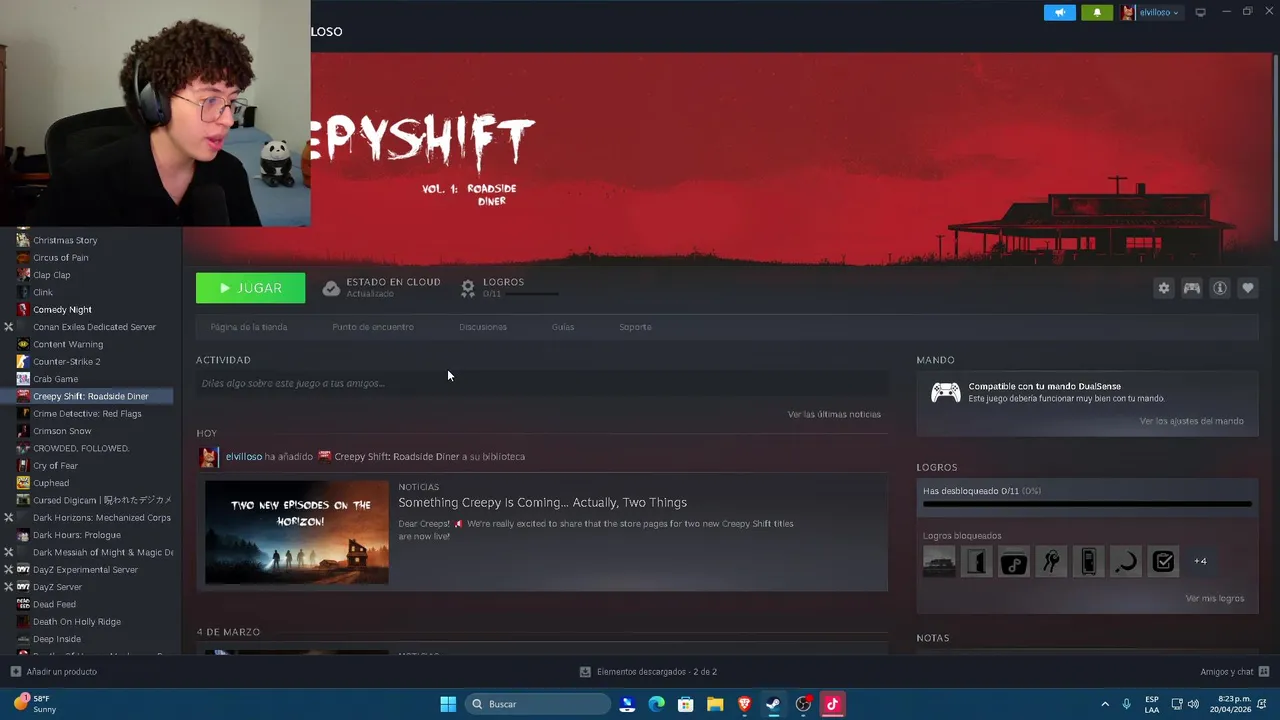Open Soporte tab
The image size is (1280, 720).
(635, 327)
